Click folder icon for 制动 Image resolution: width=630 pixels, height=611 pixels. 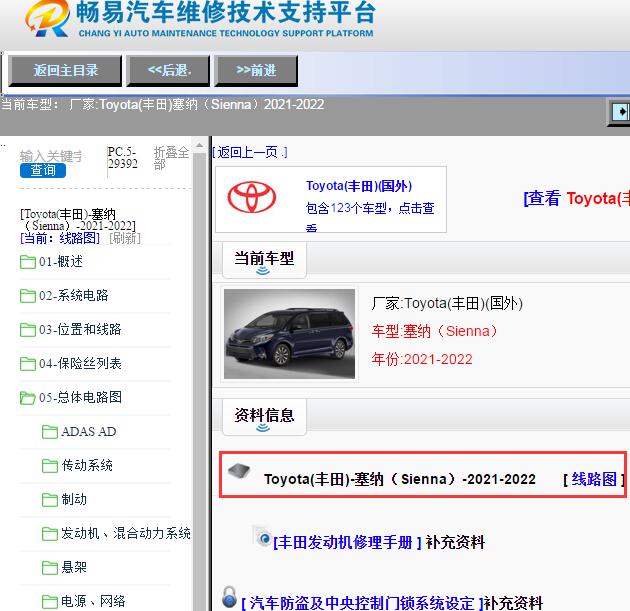click(x=50, y=500)
